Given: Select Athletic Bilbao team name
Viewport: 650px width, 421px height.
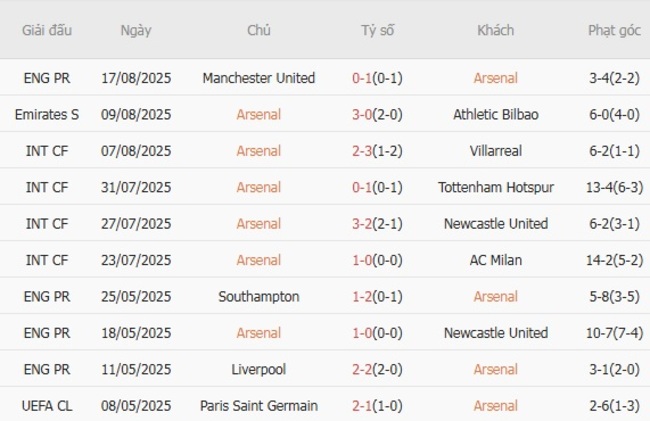Looking at the screenshot, I should 495,114.
